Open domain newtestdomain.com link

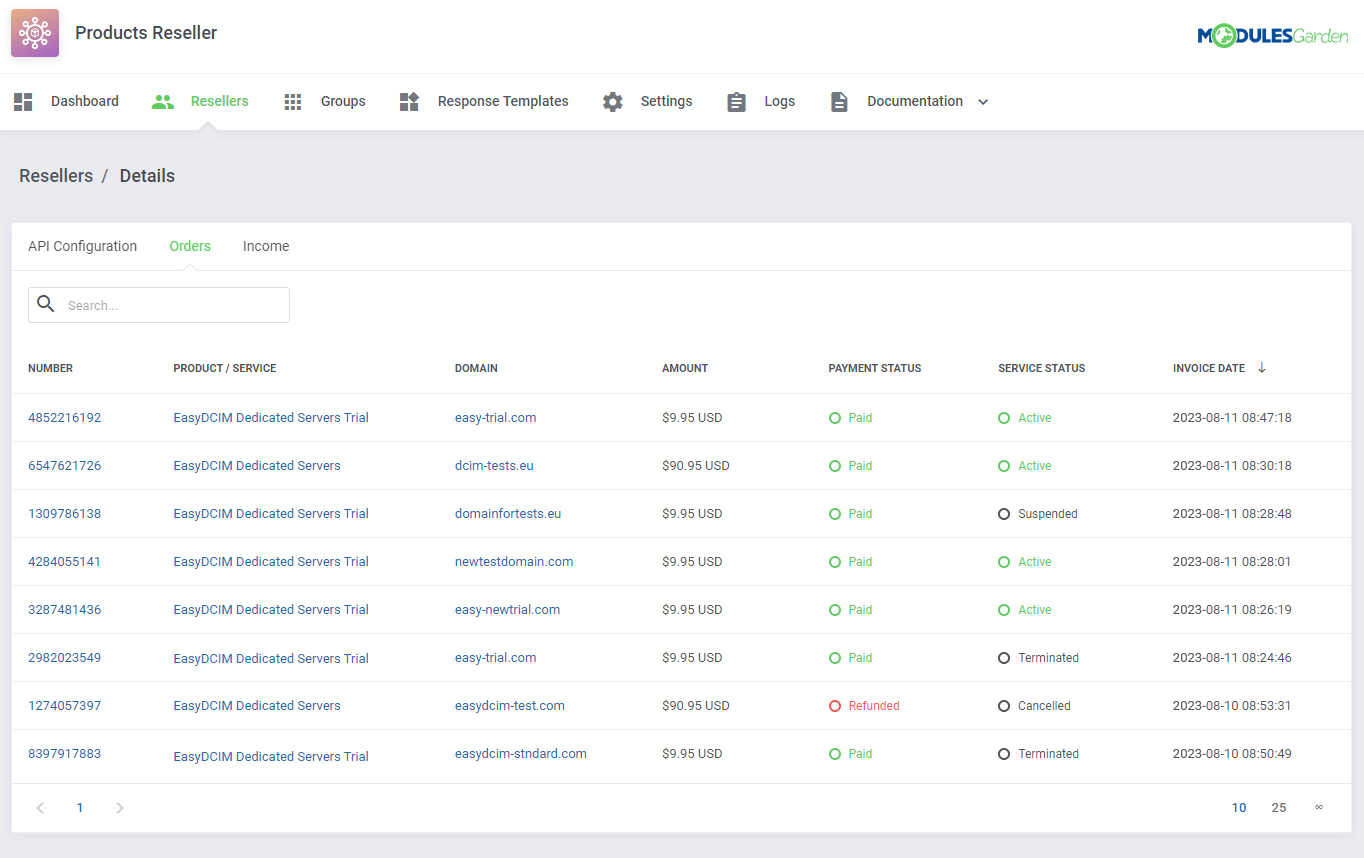click(x=514, y=562)
